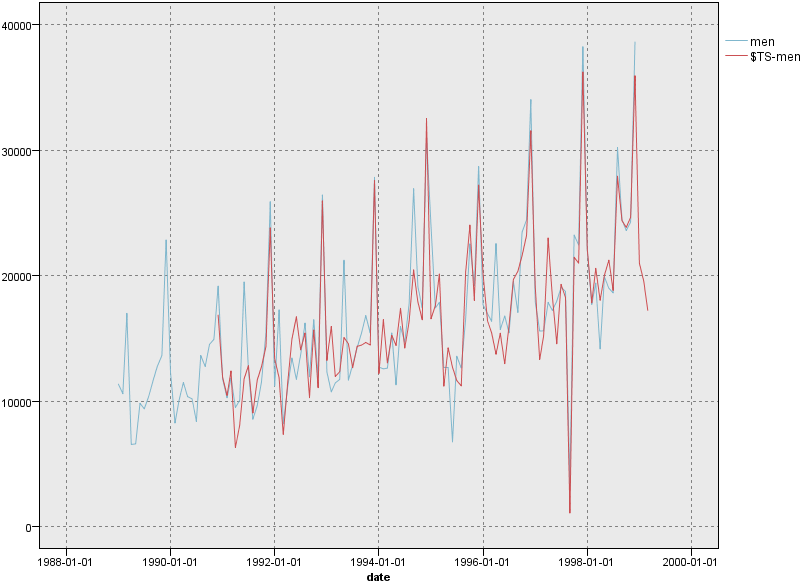
Task: Click the 30000 y-axis tick label
Action: [19, 151]
